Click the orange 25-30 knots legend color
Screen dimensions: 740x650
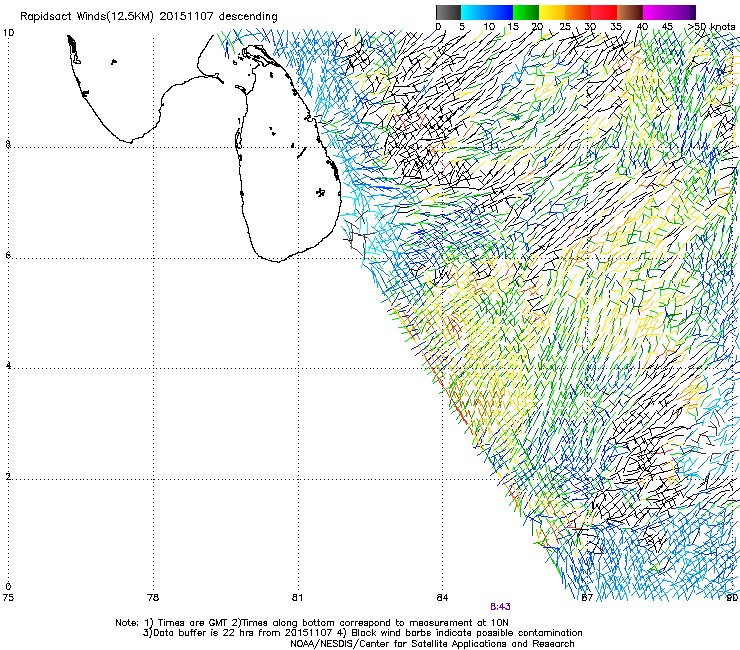[578, 12]
